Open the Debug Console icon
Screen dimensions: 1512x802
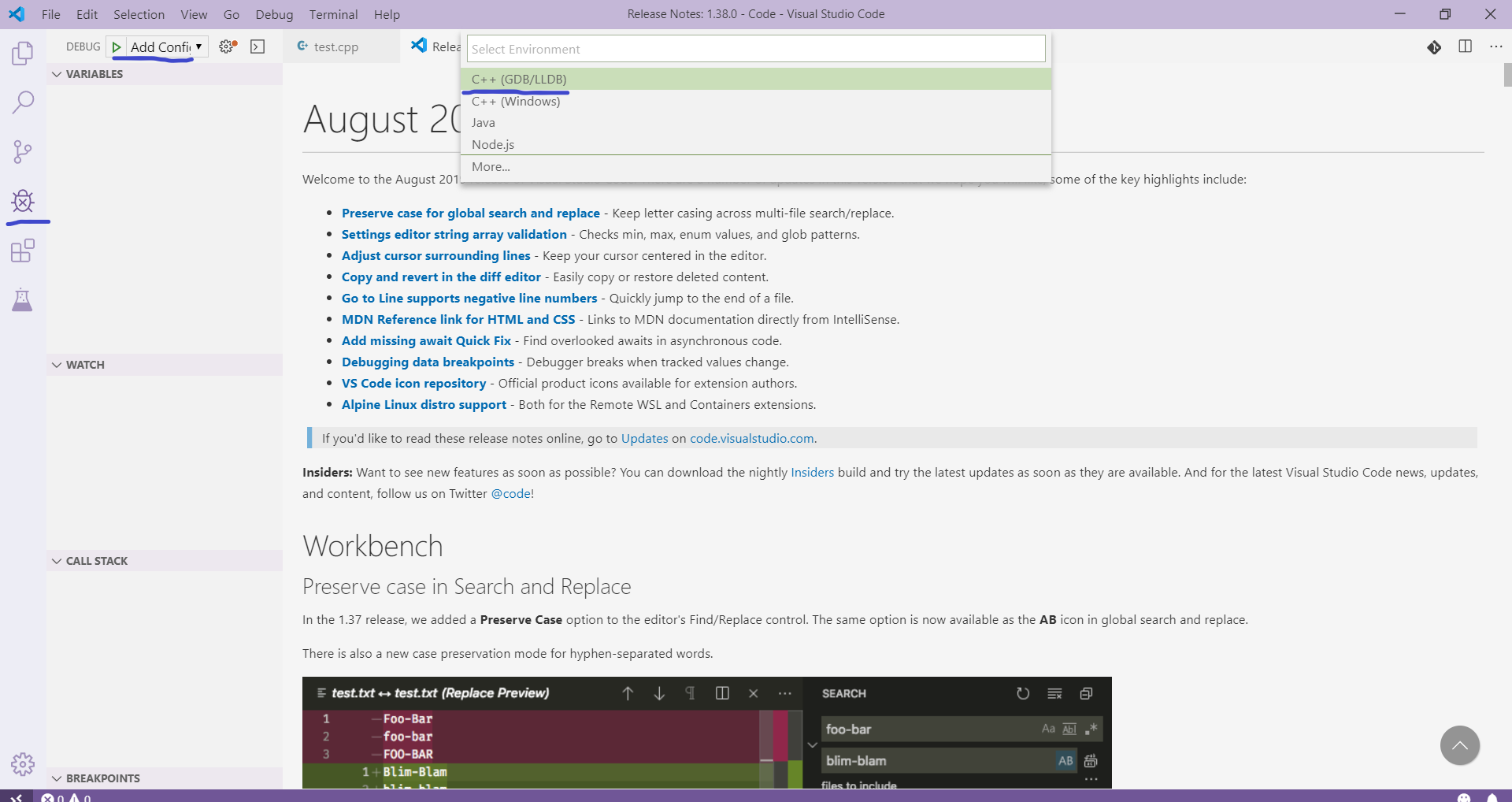258,46
